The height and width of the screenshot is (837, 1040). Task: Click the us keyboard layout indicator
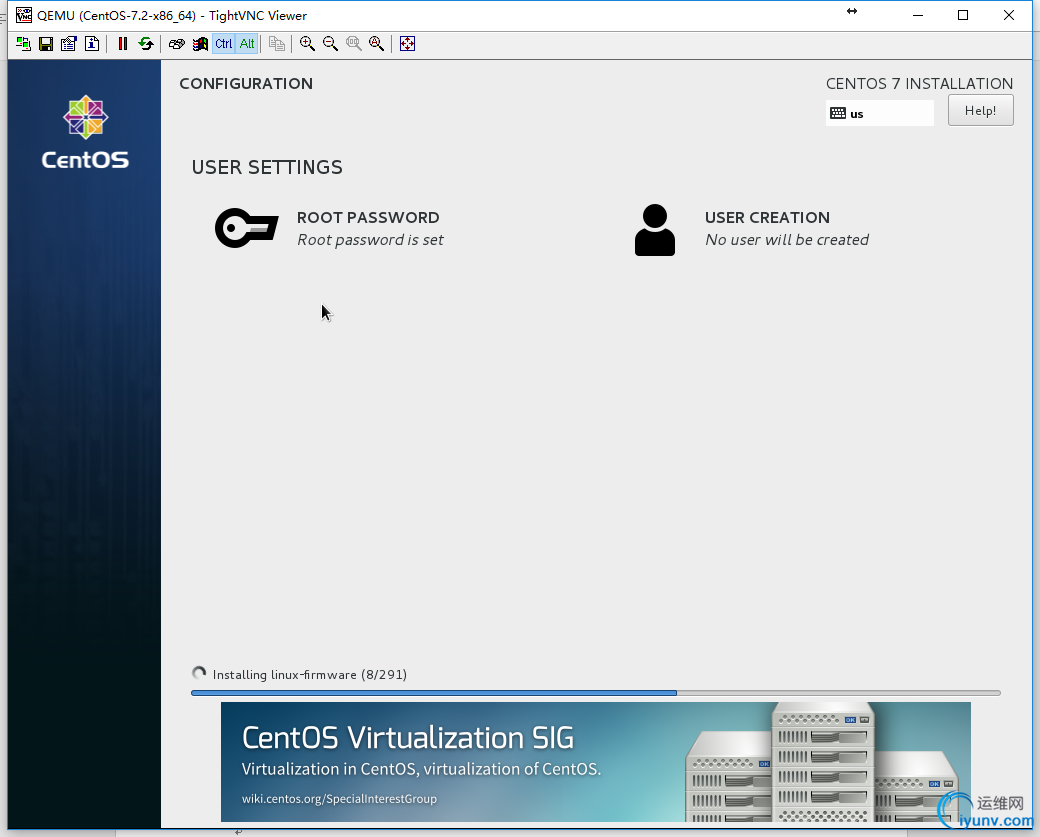coord(880,114)
